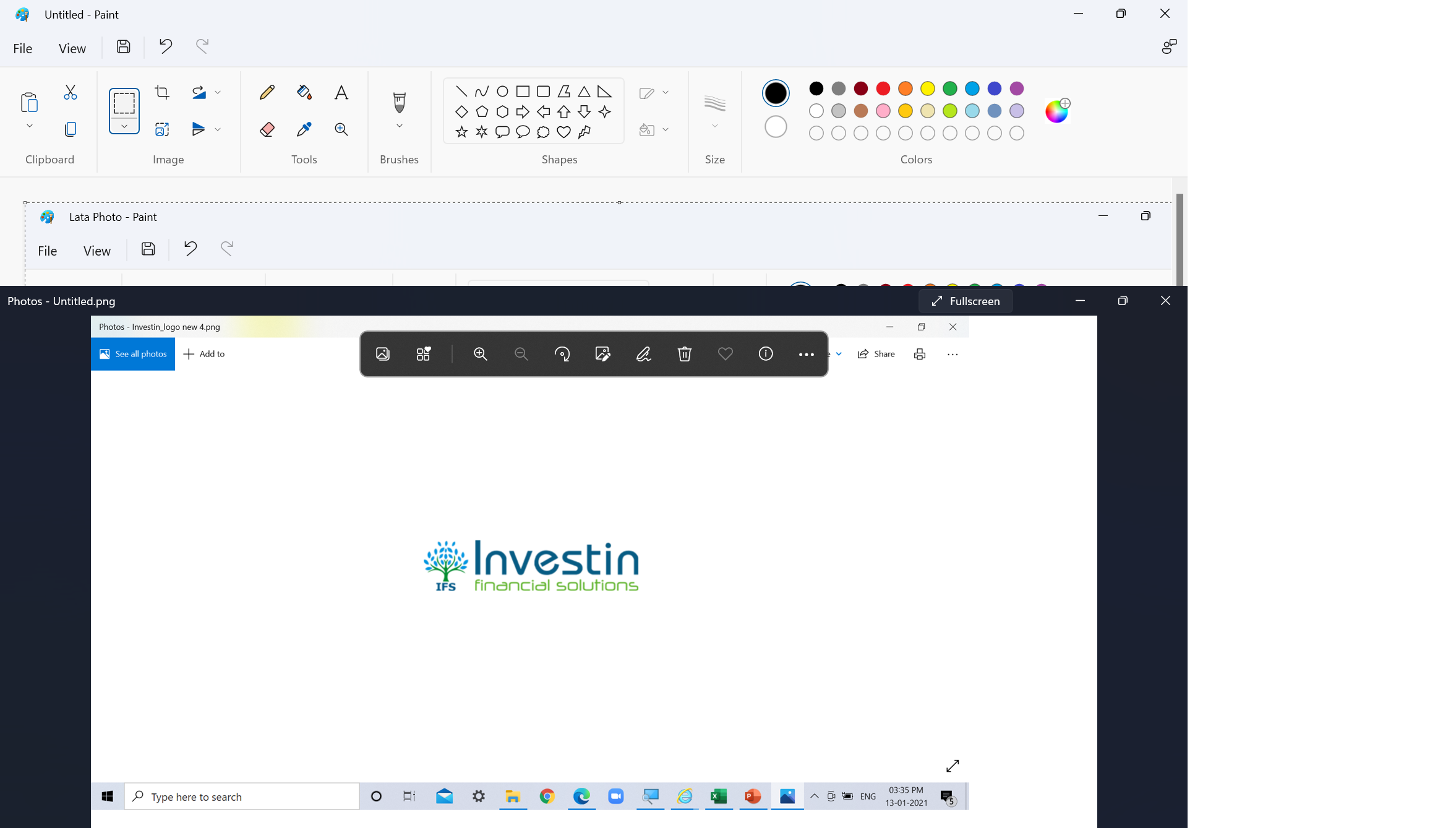This screenshot has height=828, width=1456.
Task: Click Add to button
Action: 204,354
